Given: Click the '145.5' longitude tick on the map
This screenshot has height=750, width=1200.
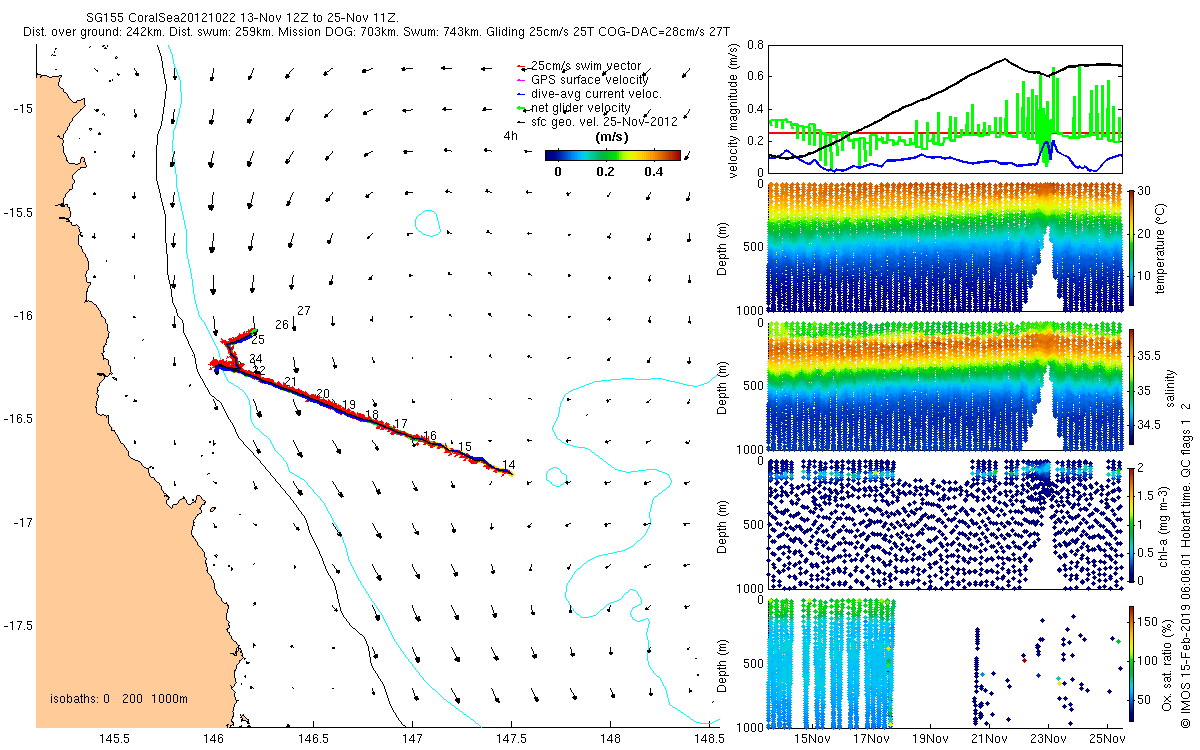Looking at the screenshot, I should point(114,739).
